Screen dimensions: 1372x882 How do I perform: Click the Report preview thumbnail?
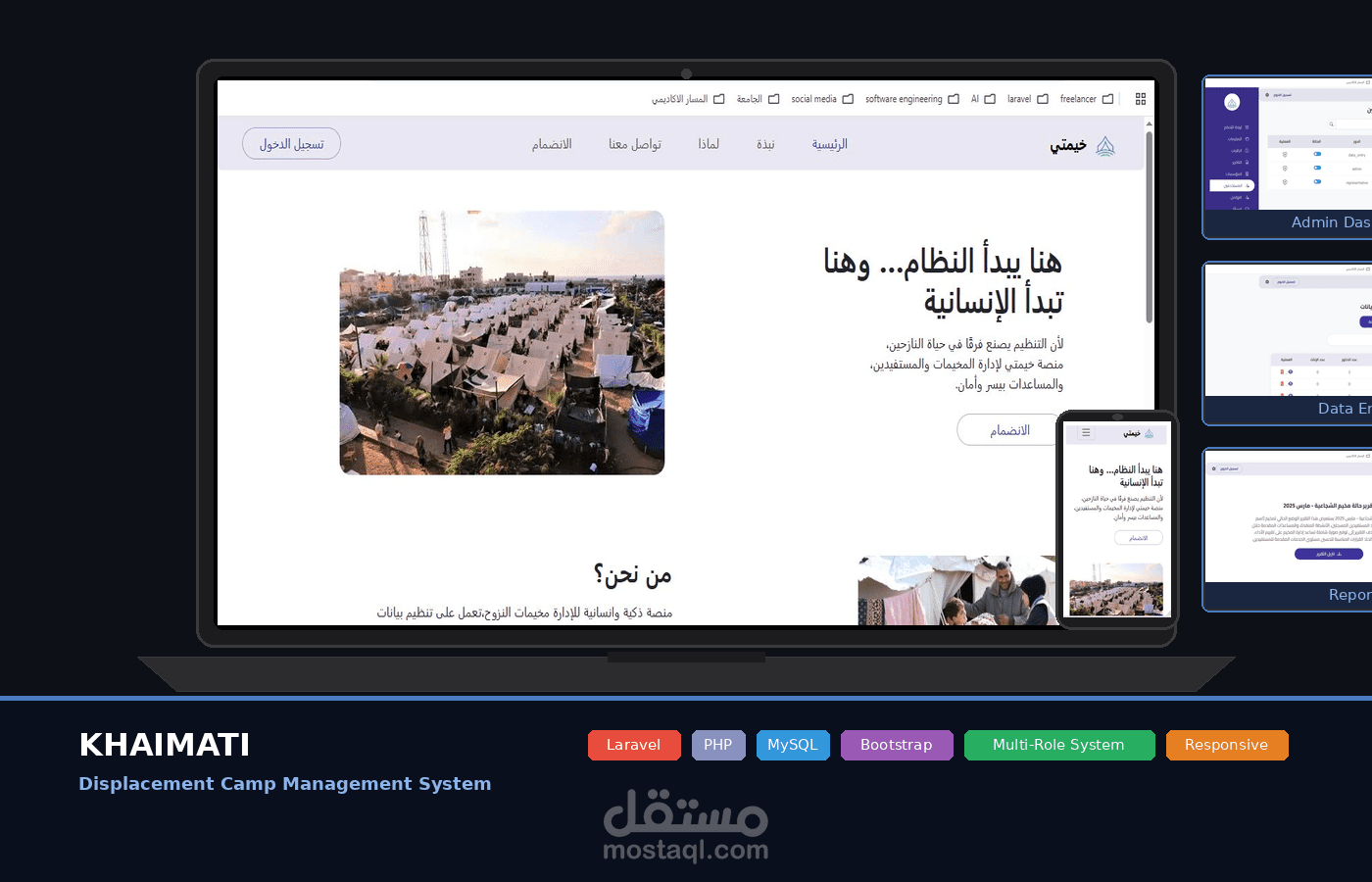click(x=1288, y=529)
